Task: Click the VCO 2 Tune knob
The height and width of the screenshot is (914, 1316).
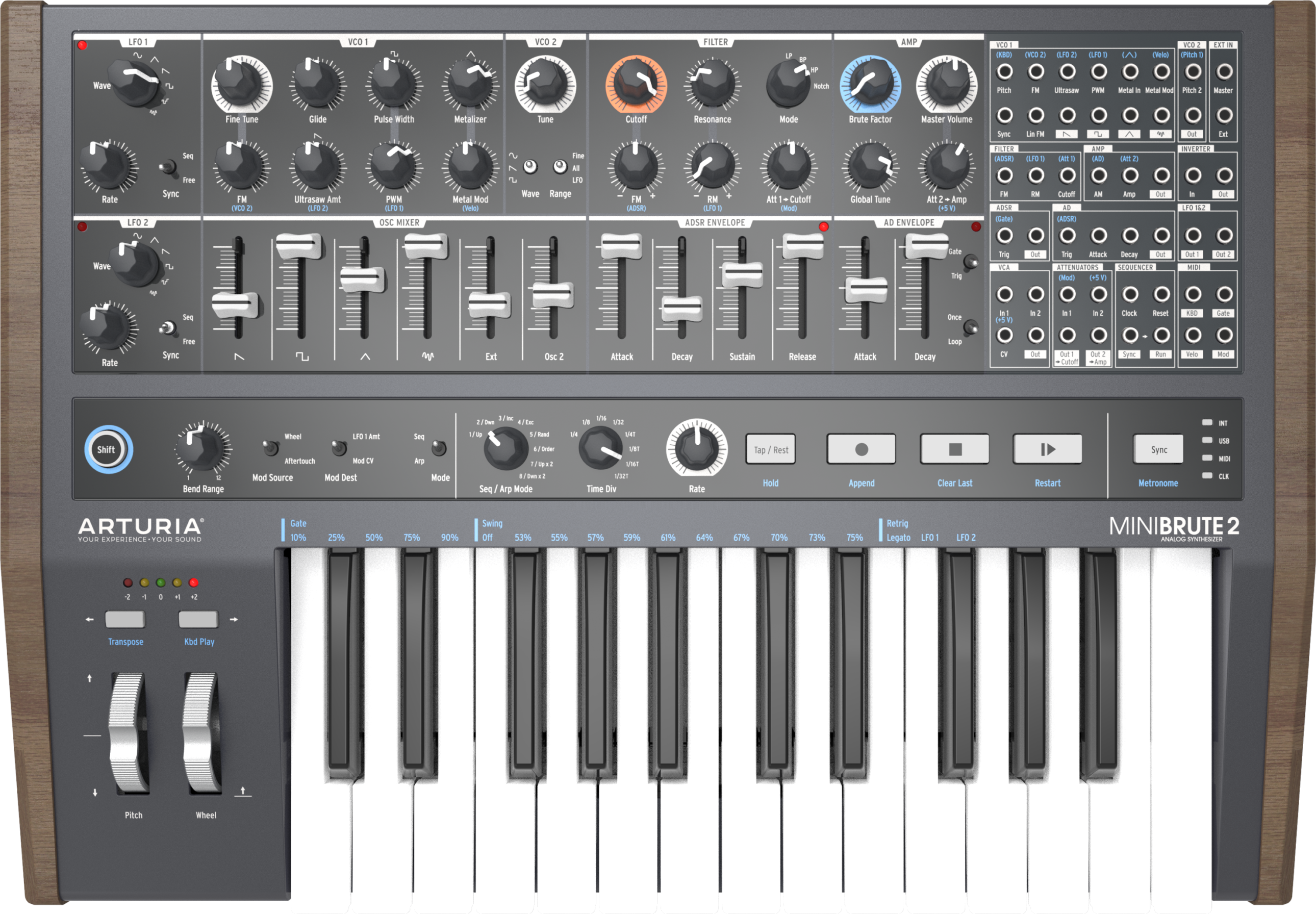Action: pyautogui.click(x=545, y=85)
